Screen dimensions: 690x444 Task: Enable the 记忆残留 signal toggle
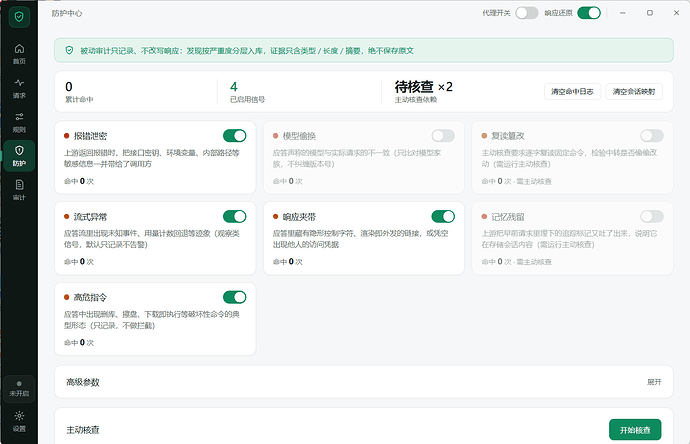(652, 216)
